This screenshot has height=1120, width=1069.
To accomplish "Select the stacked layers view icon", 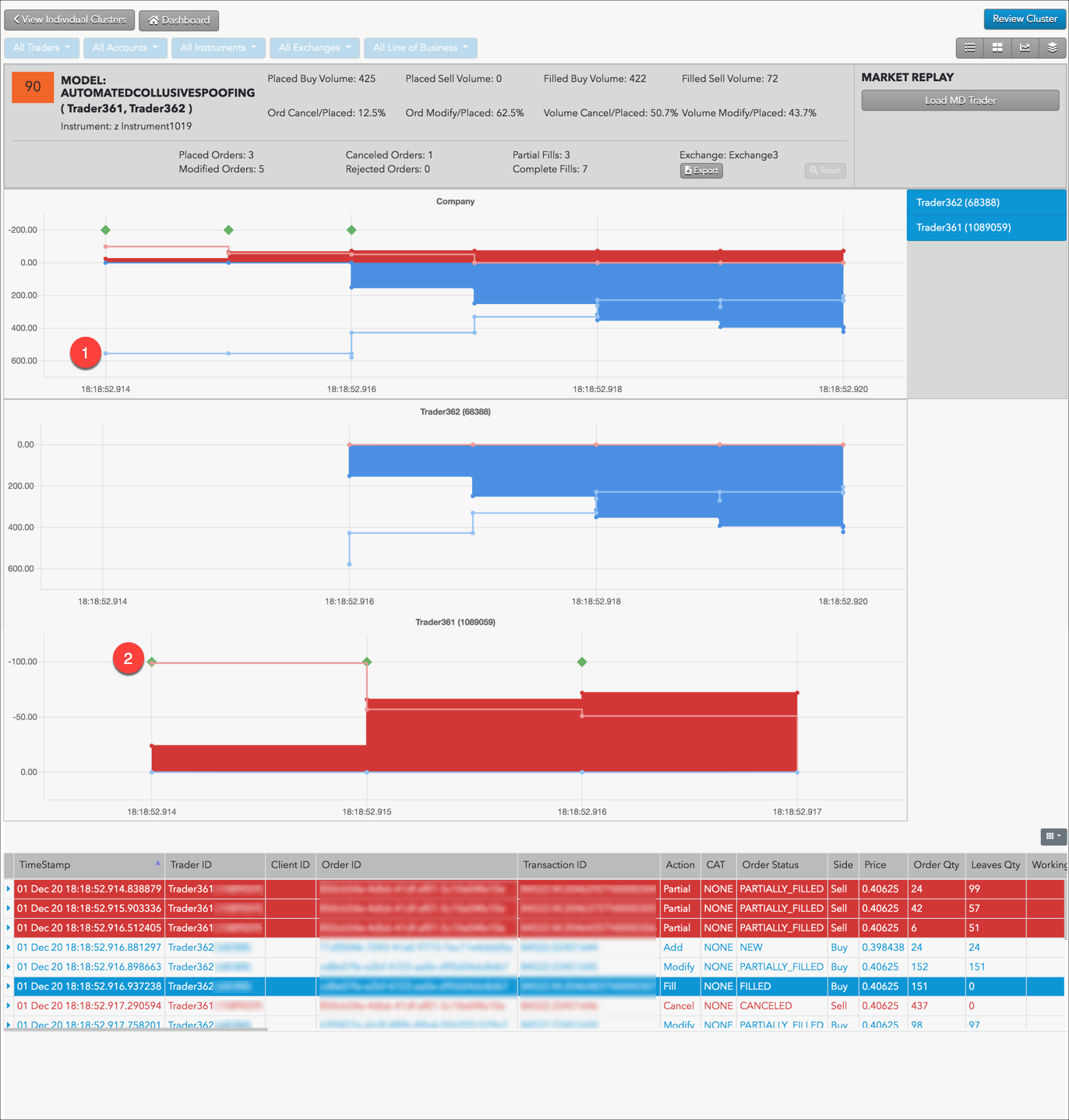I will (1052, 48).
